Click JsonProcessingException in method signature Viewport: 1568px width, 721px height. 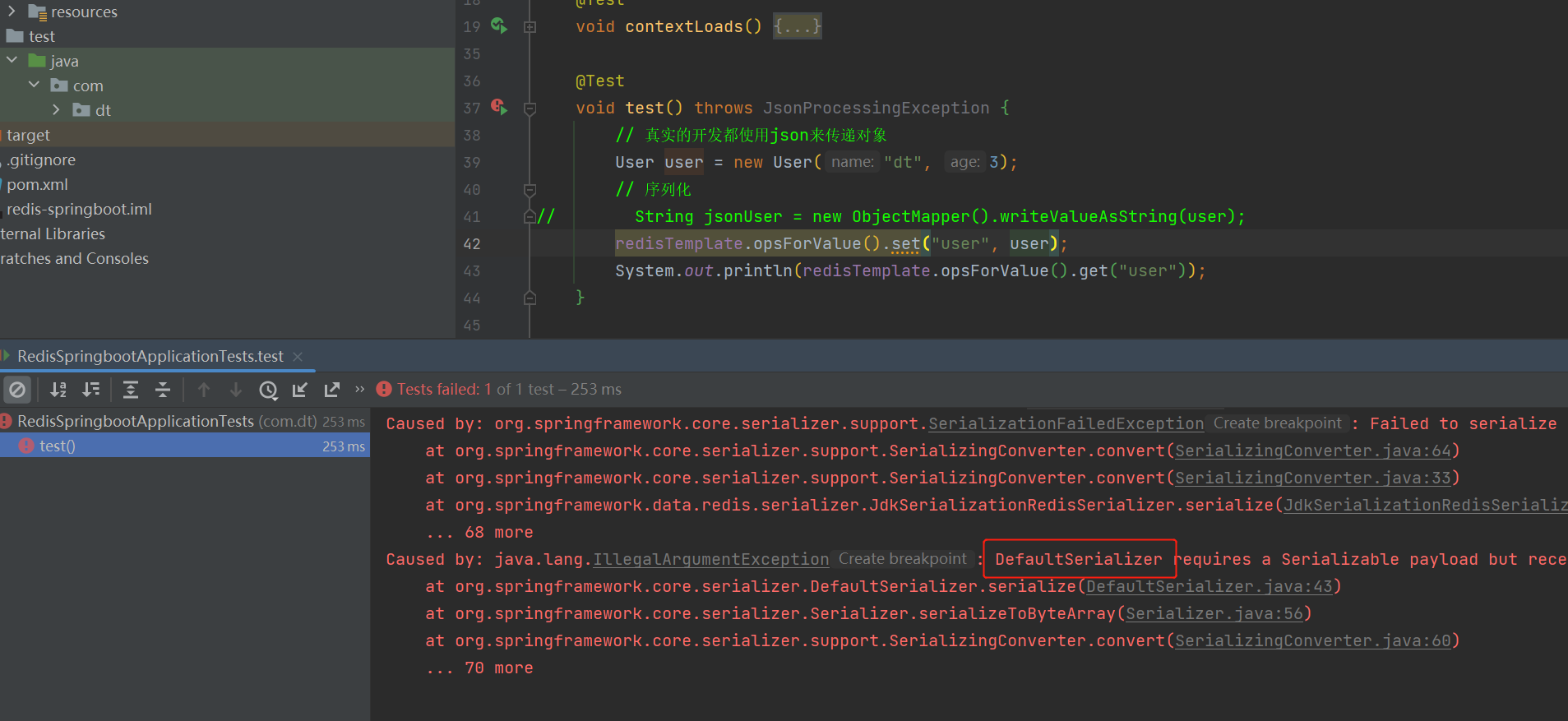(876, 108)
